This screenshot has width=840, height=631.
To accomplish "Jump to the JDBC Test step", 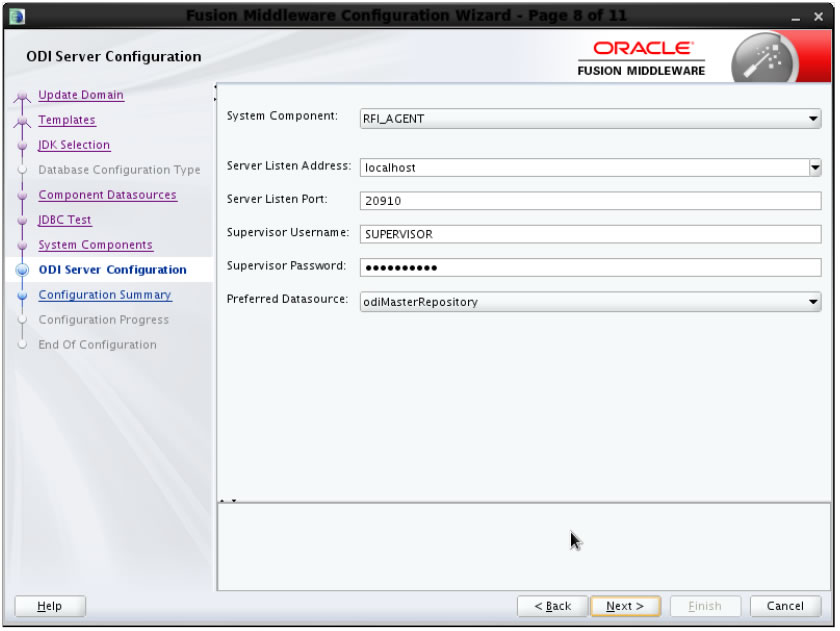I will (x=64, y=220).
